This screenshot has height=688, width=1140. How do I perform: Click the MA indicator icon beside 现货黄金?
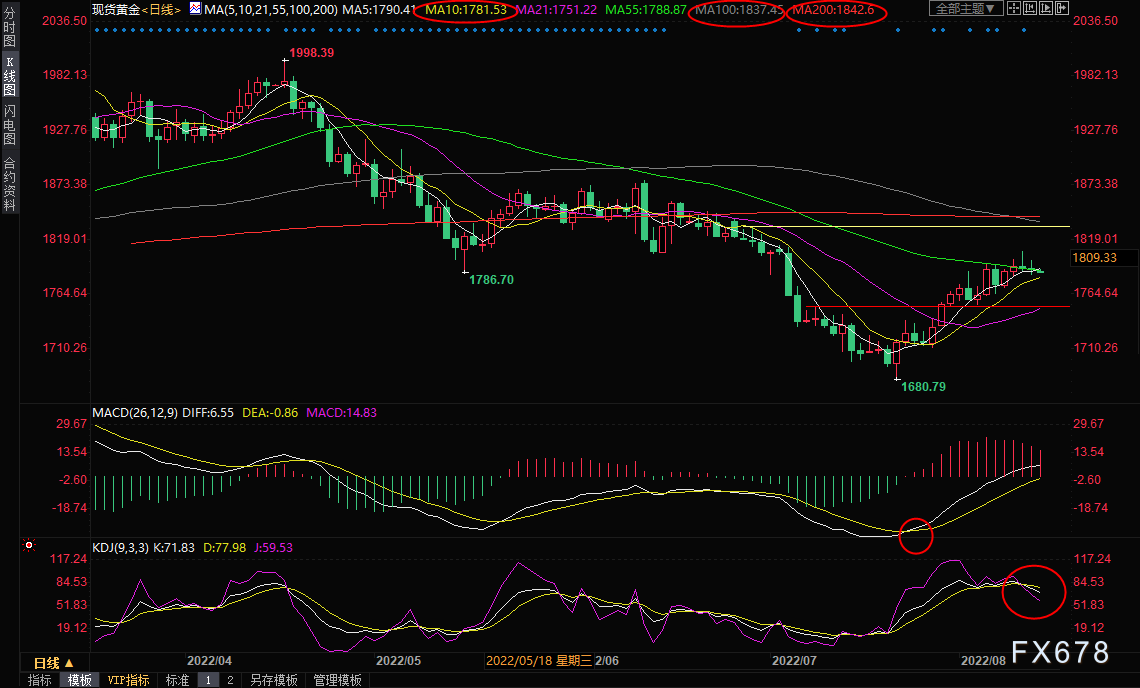pos(196,9)
